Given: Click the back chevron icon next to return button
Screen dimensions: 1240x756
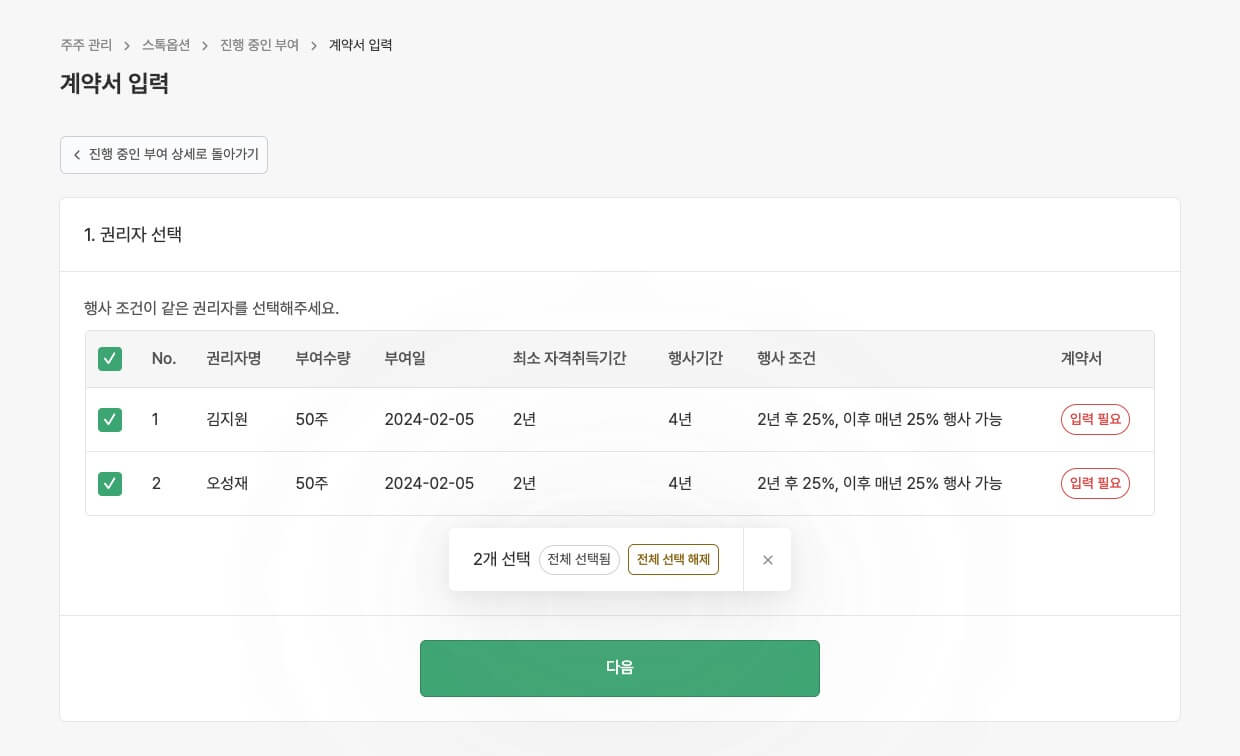Looking at the screenshot, I should (78, 155).
